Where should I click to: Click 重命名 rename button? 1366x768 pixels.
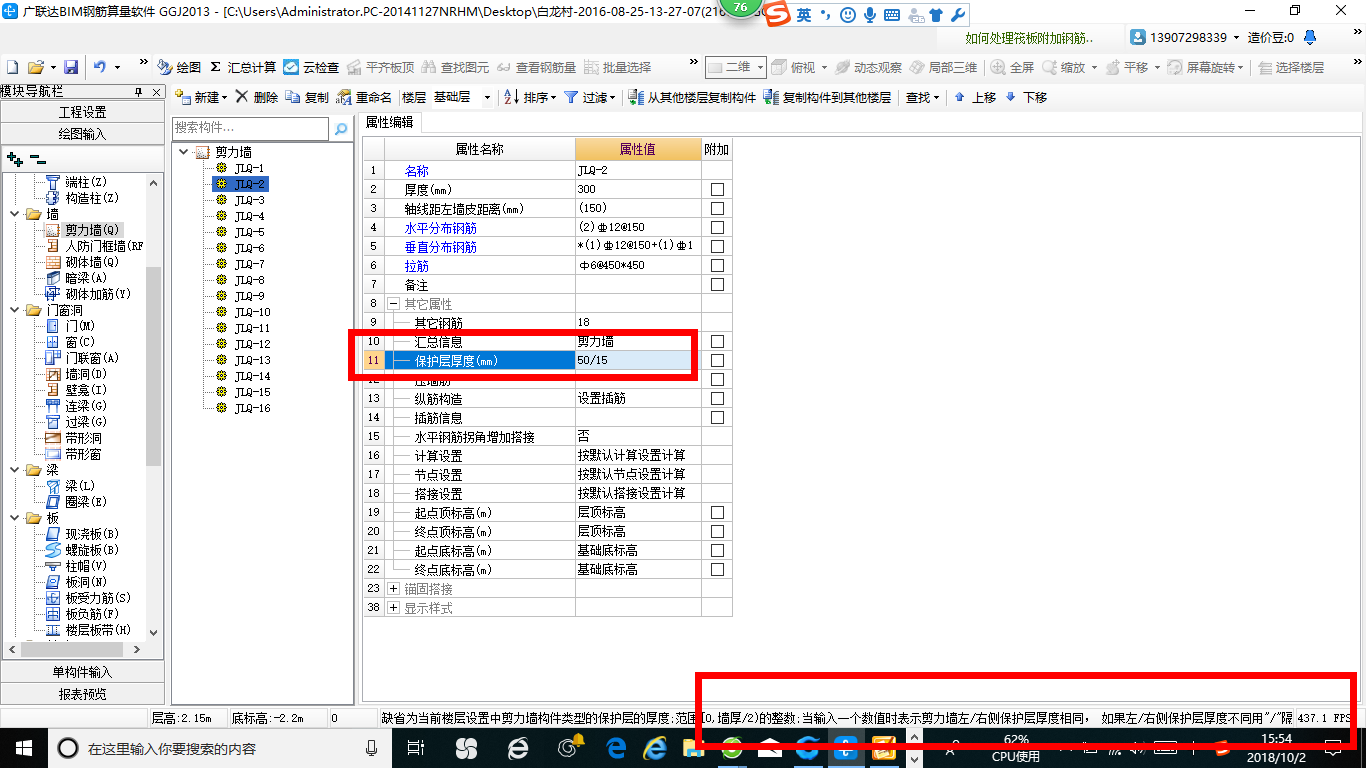(x=365, y=97)
